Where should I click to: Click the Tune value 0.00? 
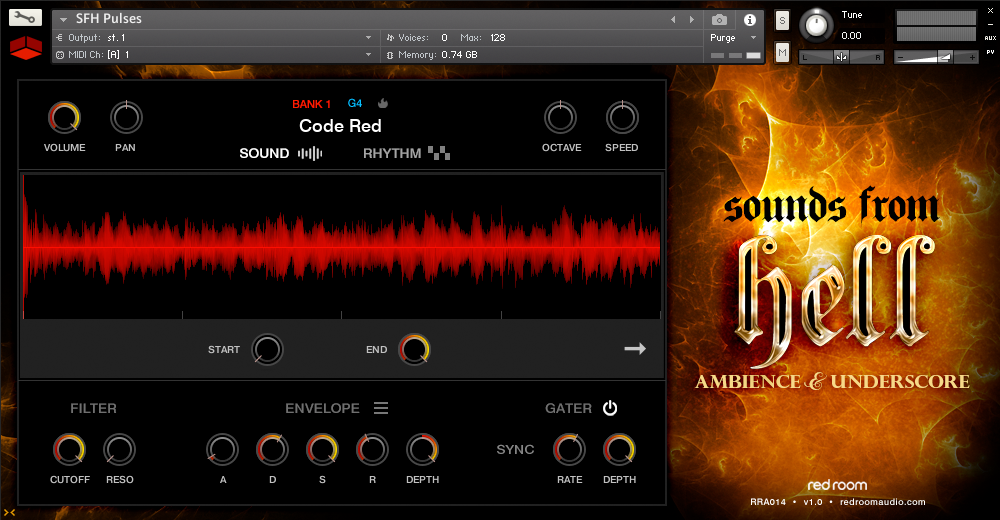point(851,36)
